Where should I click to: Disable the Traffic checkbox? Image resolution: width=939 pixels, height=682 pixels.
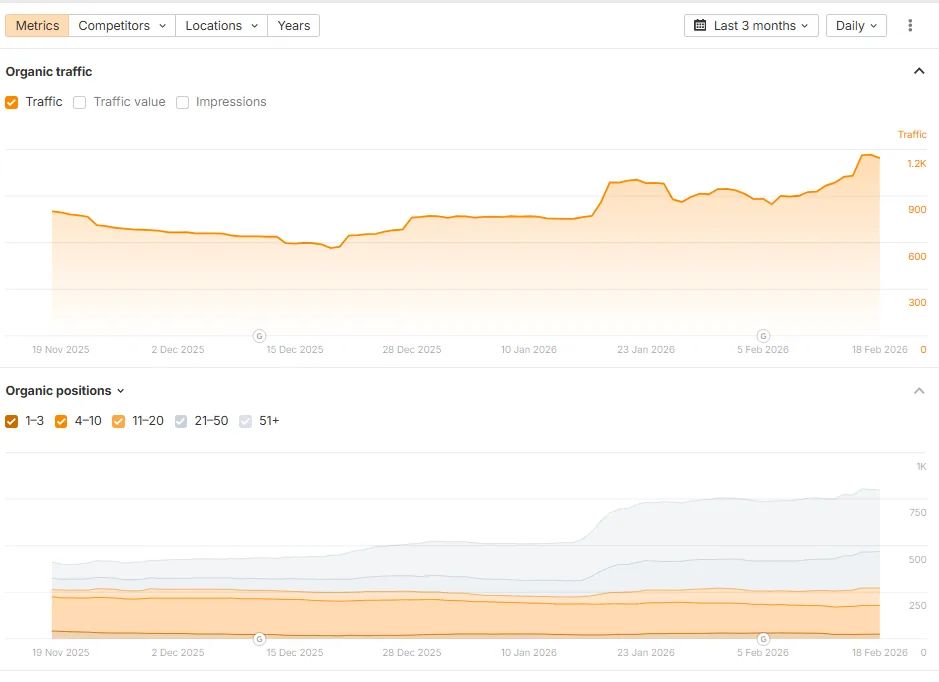point(12,102)
